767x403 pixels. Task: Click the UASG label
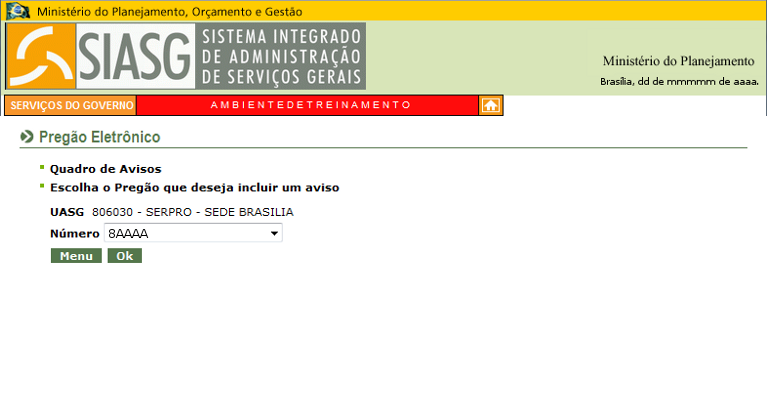point(67,212)
